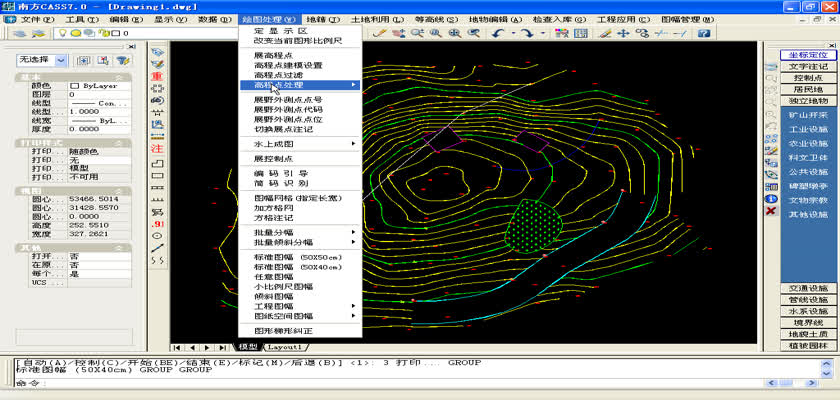Click the 写 text tool in vertical toolbar
The image size is (840, 400).
[157, 212]
